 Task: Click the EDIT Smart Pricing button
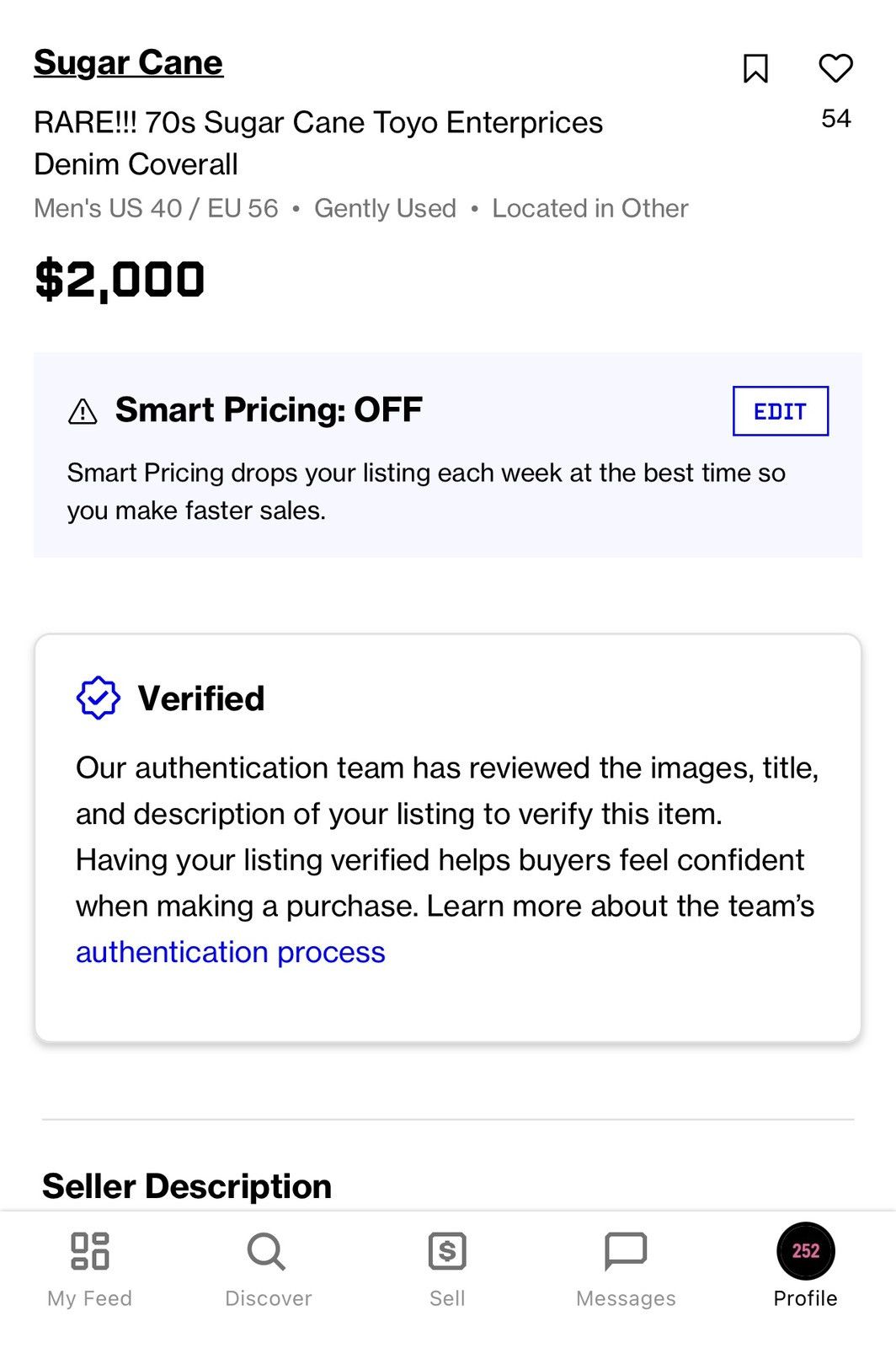click(x=781, y=411)
